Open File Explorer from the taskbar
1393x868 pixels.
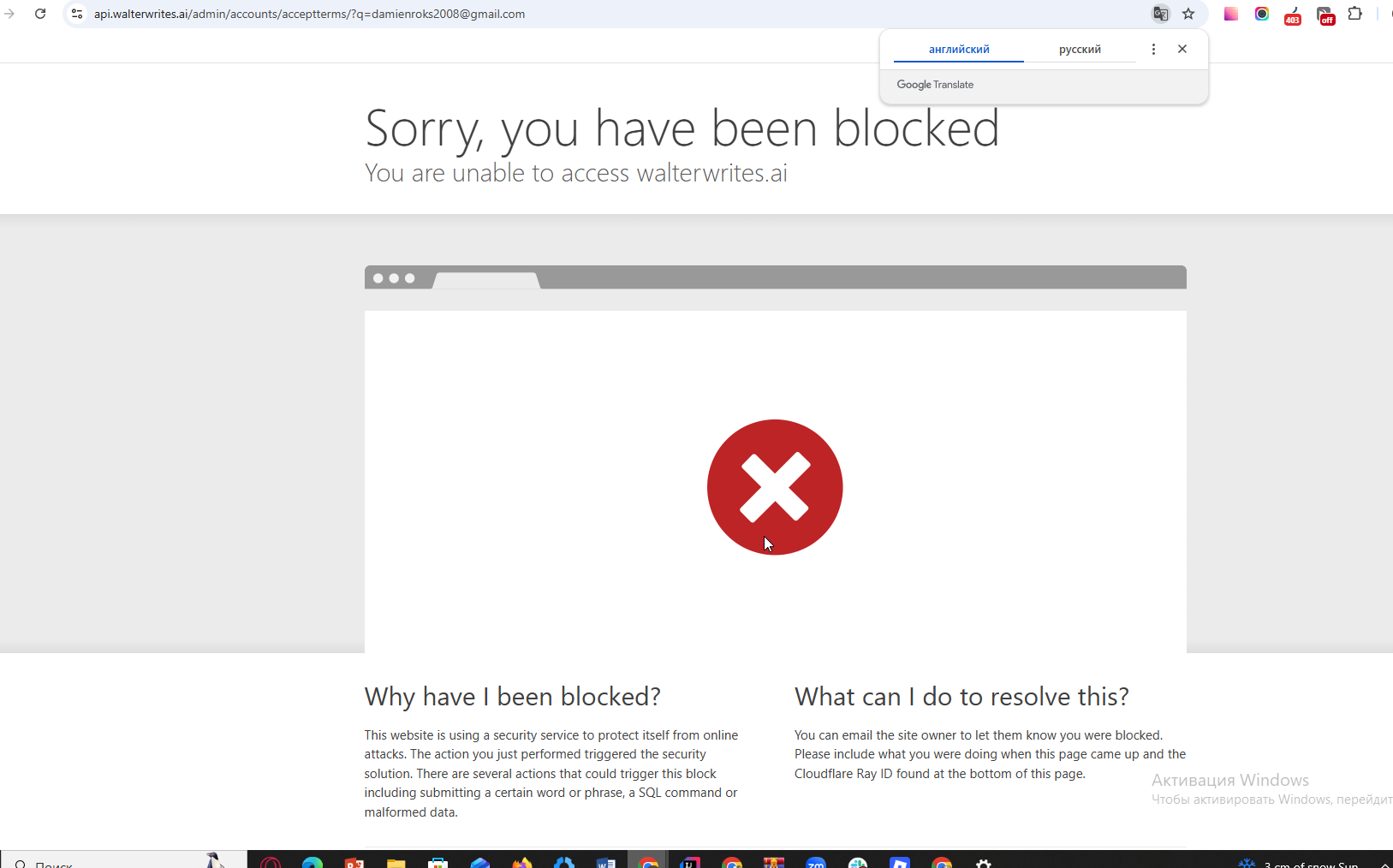click(x=396, y=862)
